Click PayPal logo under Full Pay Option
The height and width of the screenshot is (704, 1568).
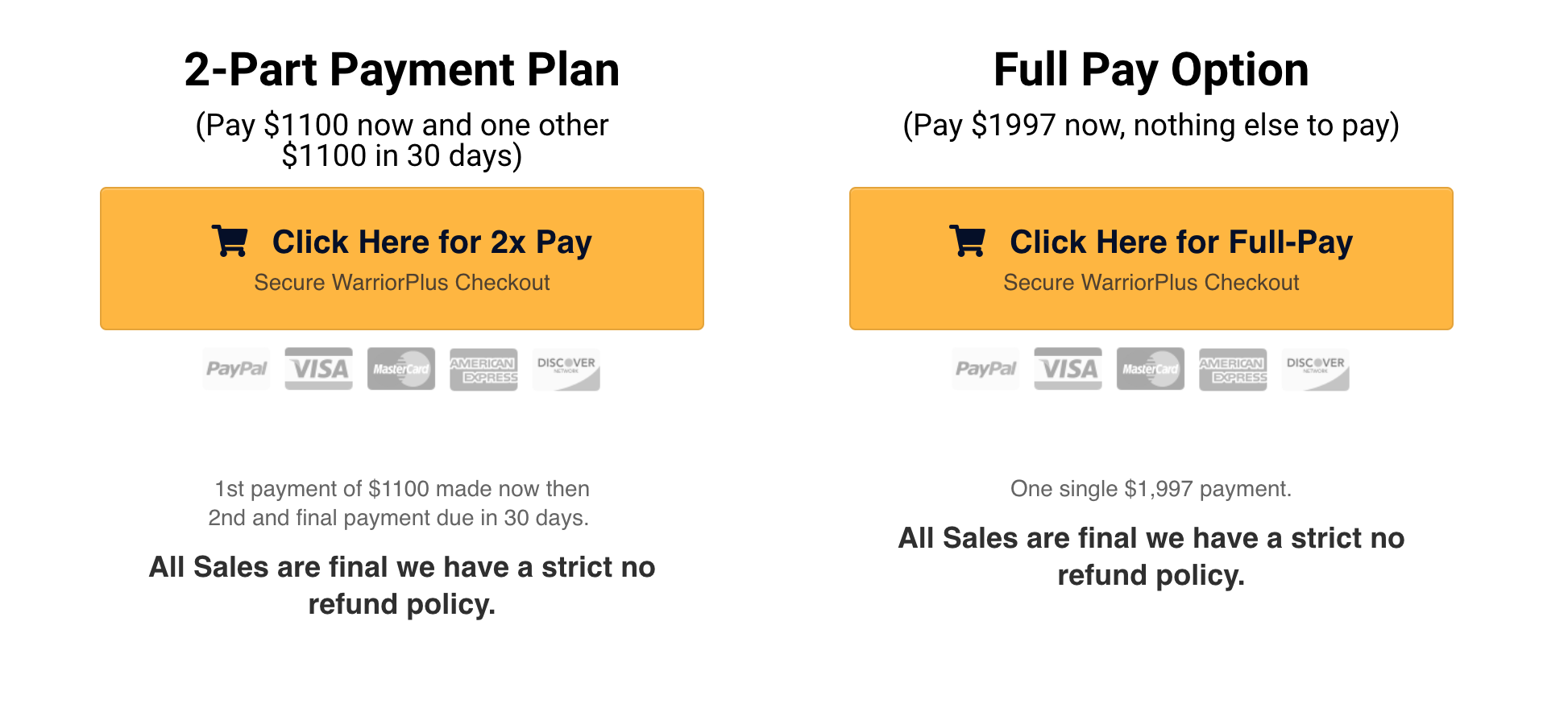(985, 369)
